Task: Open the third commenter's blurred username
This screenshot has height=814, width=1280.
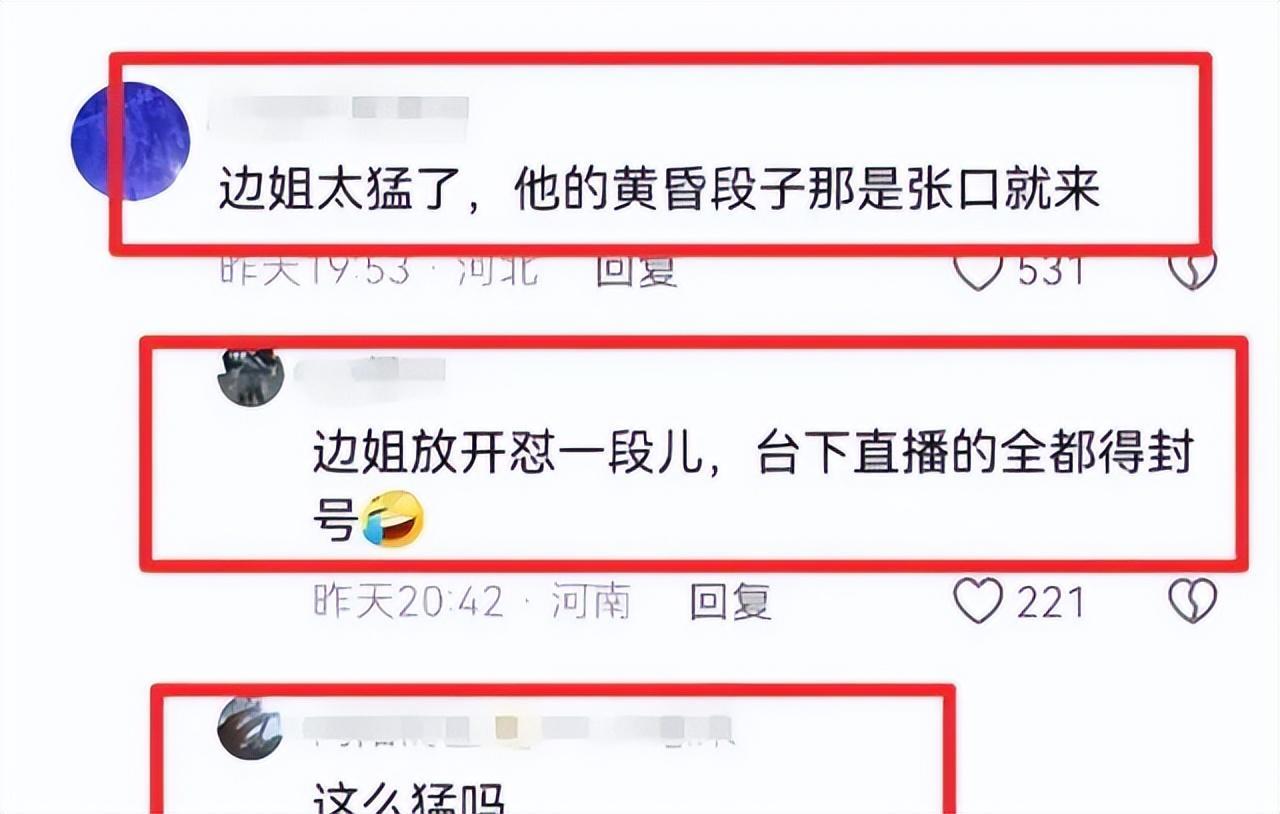Action: (x=518, y=732)
